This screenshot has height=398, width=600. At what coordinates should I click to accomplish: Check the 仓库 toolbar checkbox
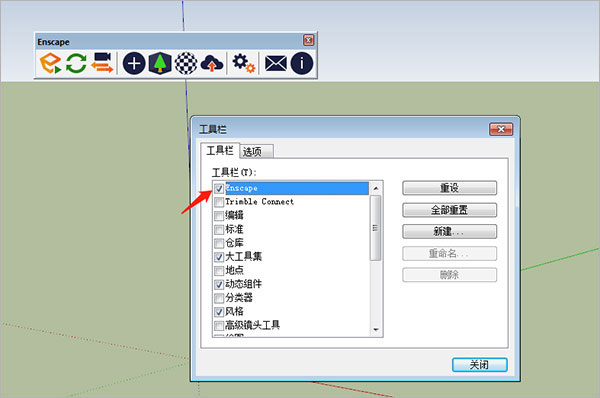[219, 243]
